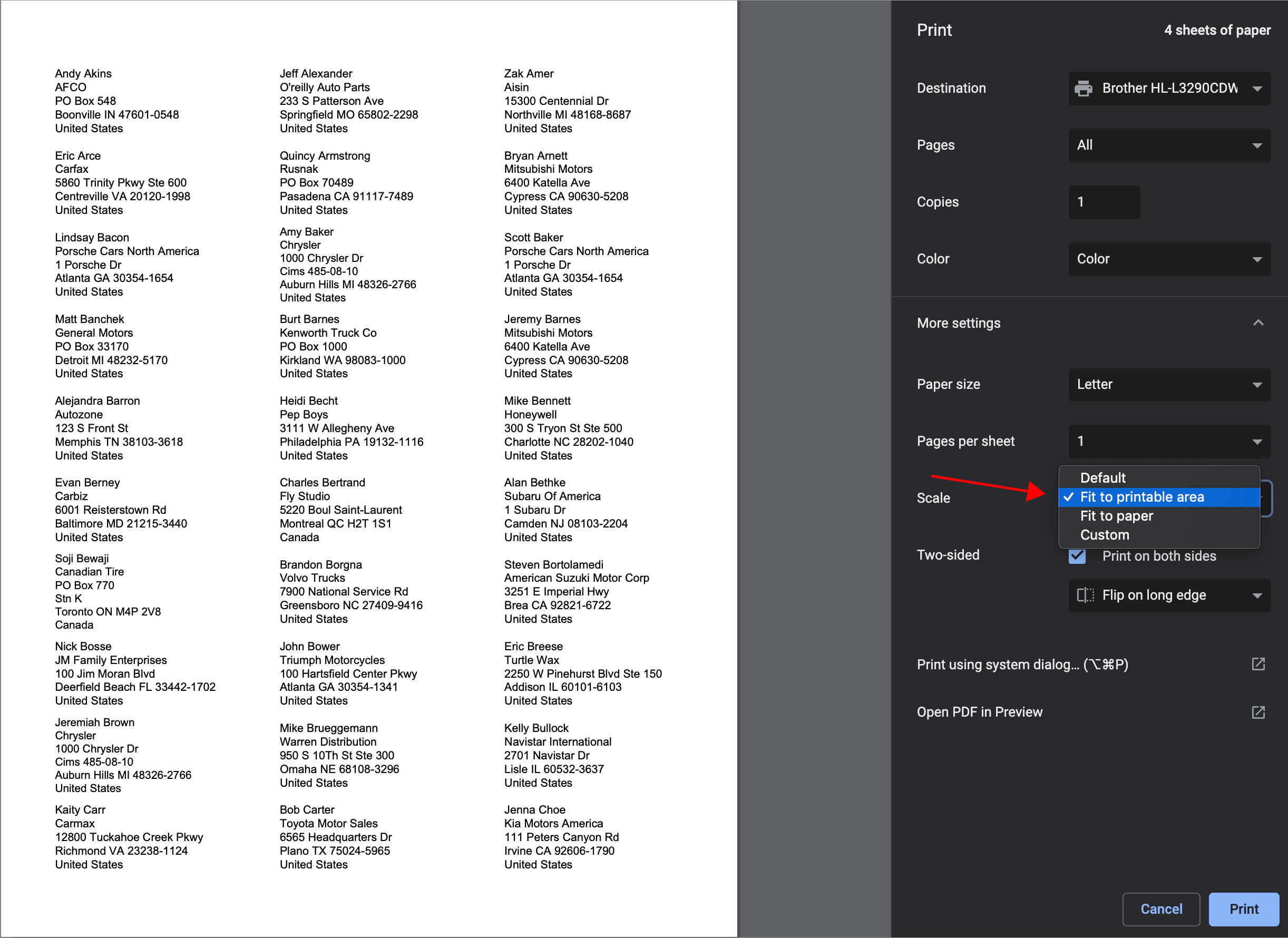
Task: Click the name 'Scott Baker' in preview
Action: 534,237
